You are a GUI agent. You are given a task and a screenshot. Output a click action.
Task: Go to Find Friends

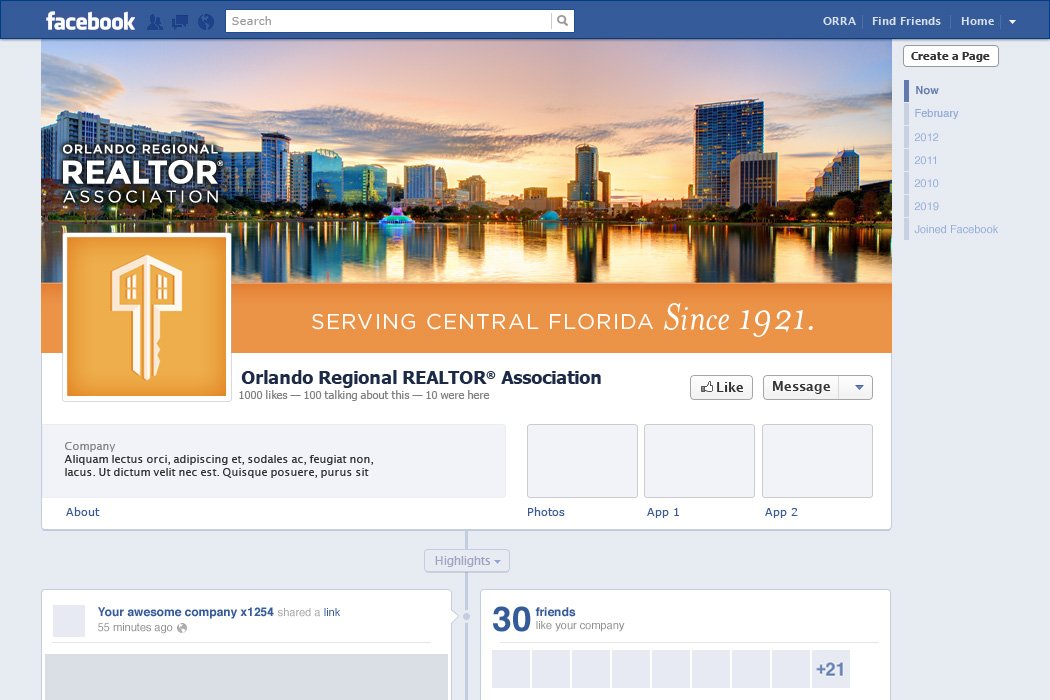pos(906,21)
